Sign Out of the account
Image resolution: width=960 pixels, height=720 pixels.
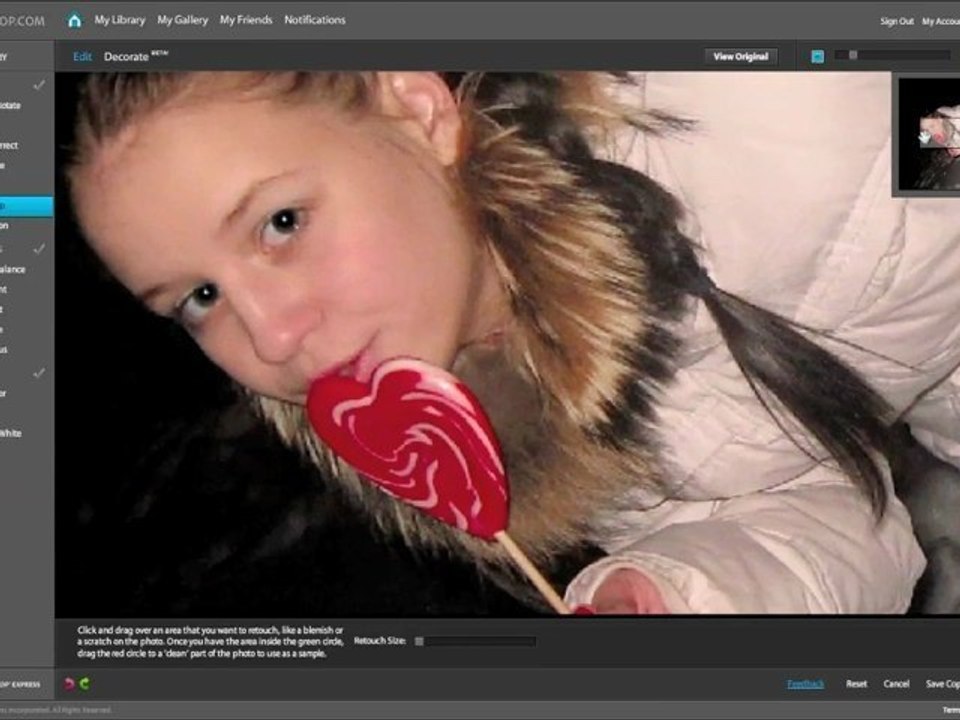897,21
